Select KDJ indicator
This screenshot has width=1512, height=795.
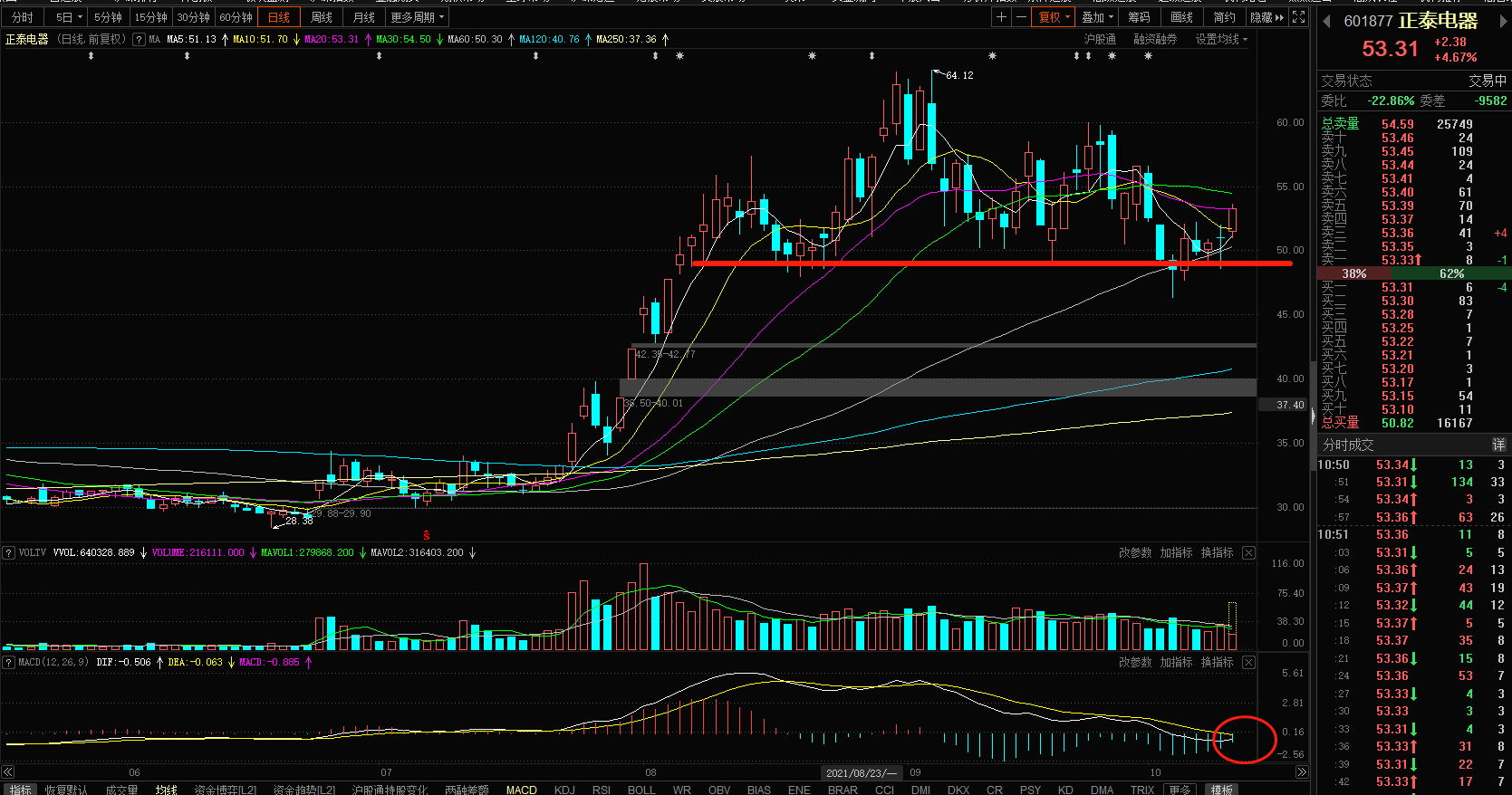(564, 790)
